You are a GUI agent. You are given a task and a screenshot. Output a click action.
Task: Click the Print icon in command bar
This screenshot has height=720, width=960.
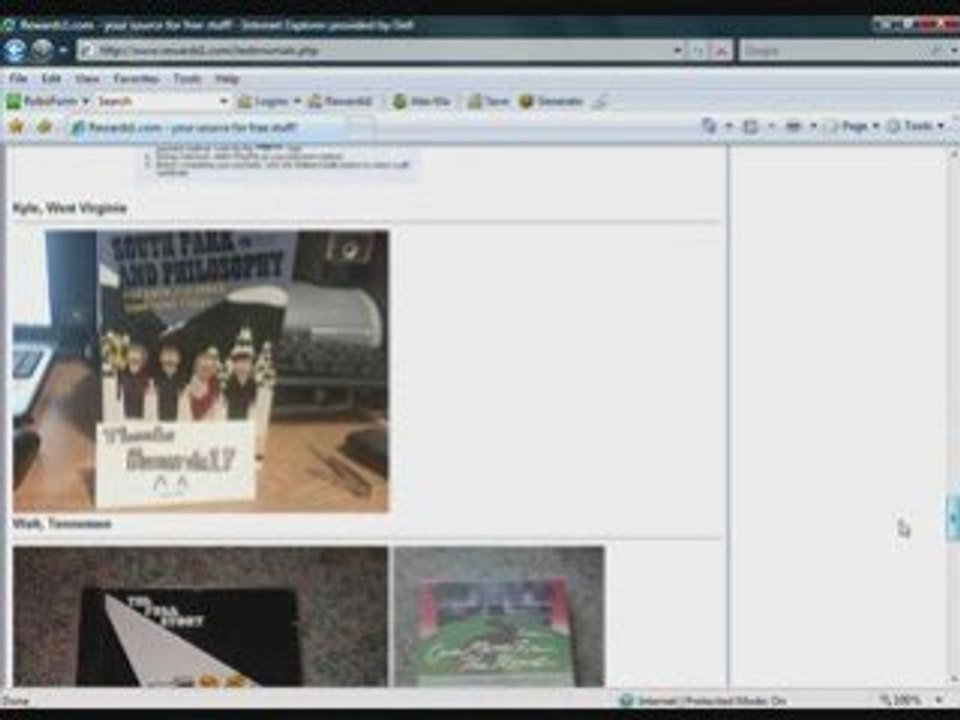pyautogui.click(x=793, y=127)
